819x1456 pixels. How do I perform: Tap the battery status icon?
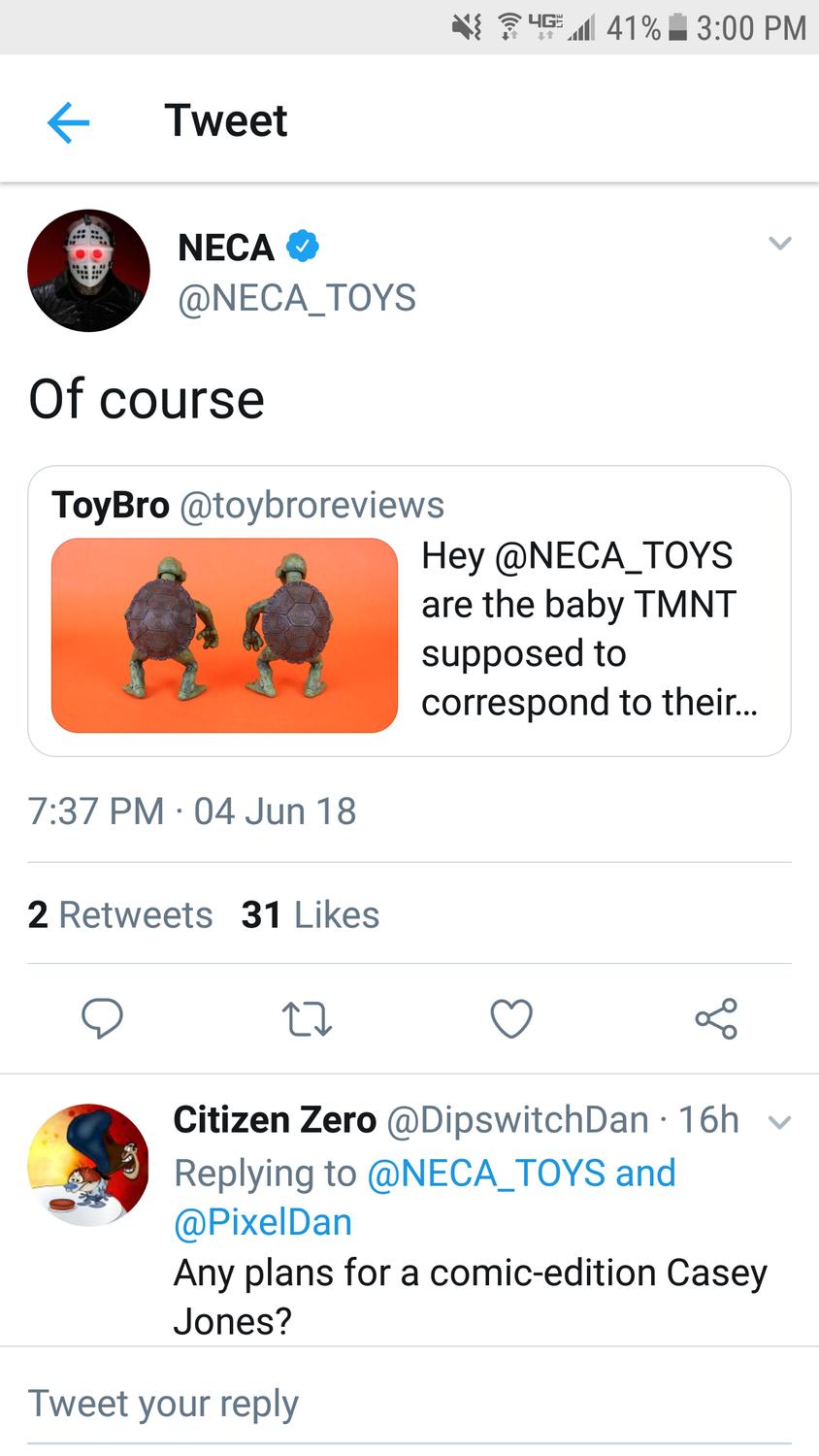tap(678, 28)
